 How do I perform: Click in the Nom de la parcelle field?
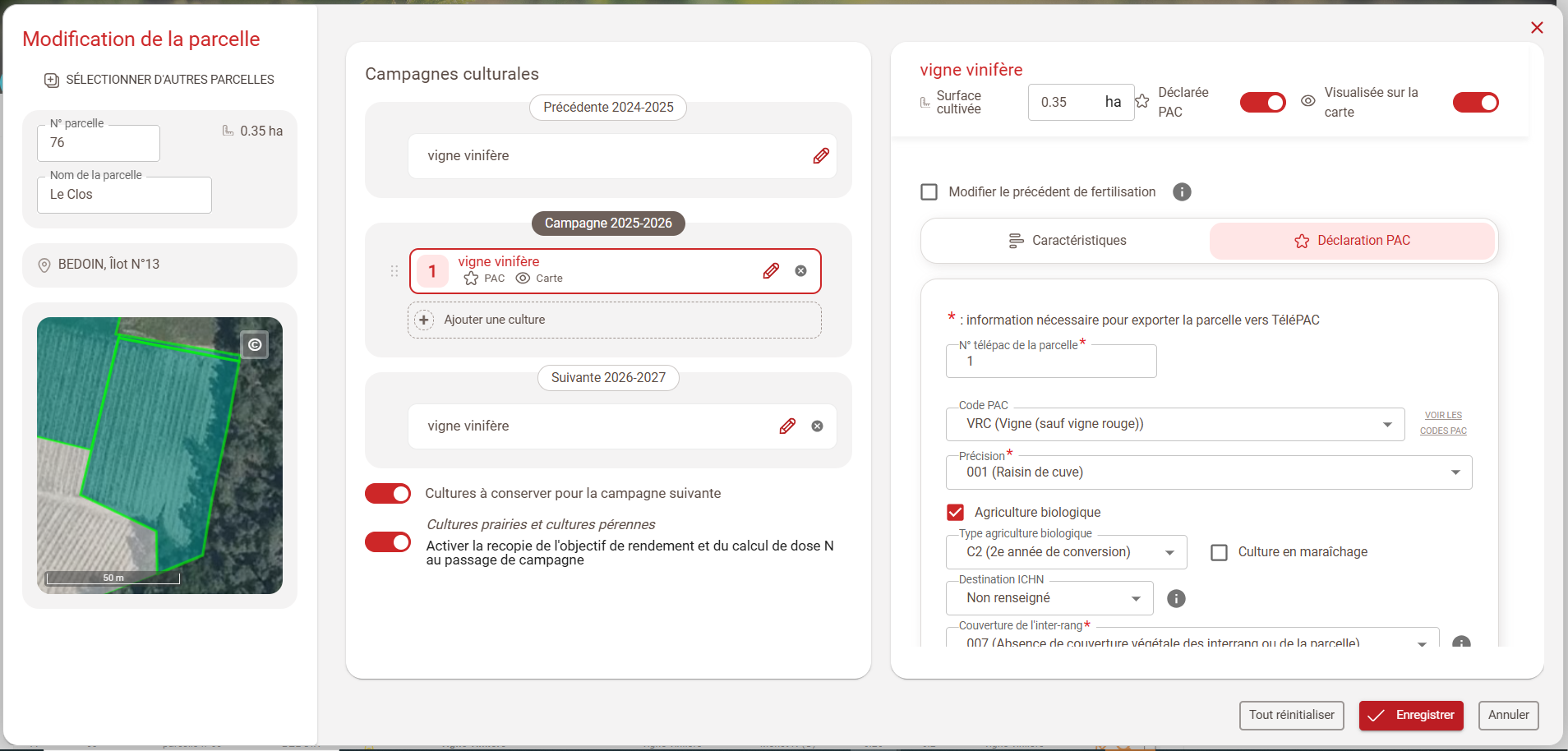[124, 196]
